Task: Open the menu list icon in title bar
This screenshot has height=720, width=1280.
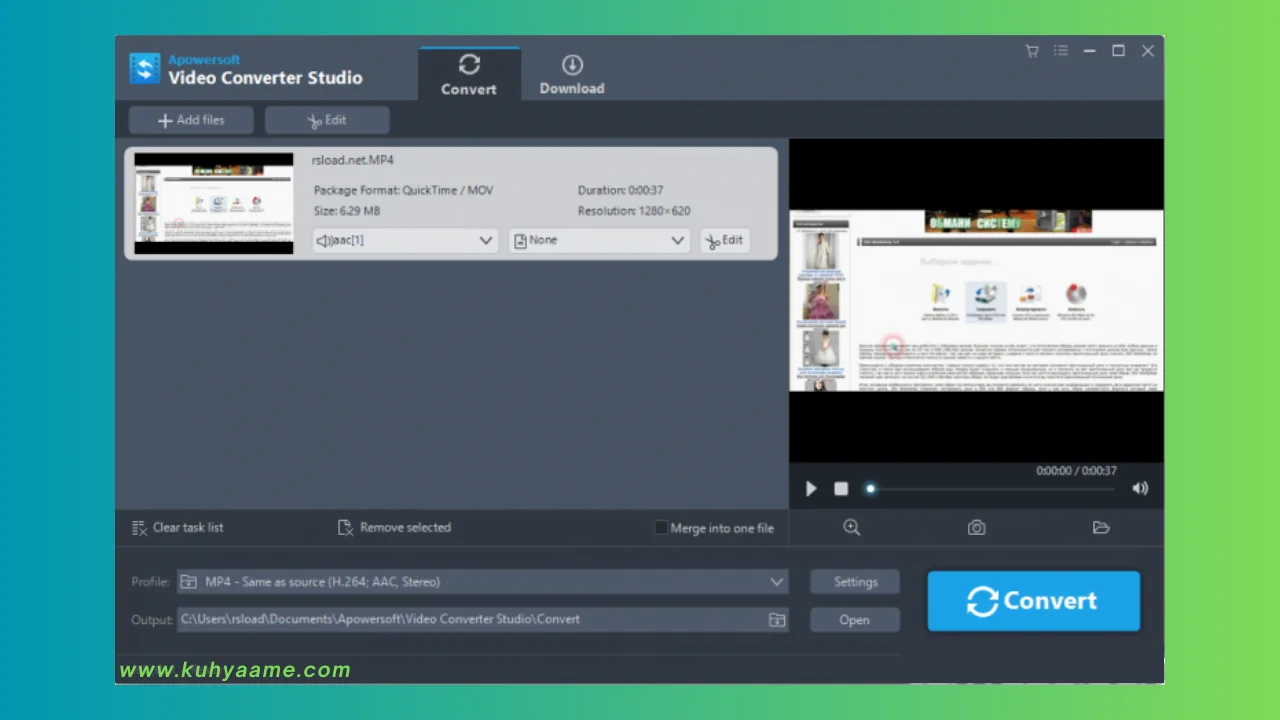Action: point(1061,51)
